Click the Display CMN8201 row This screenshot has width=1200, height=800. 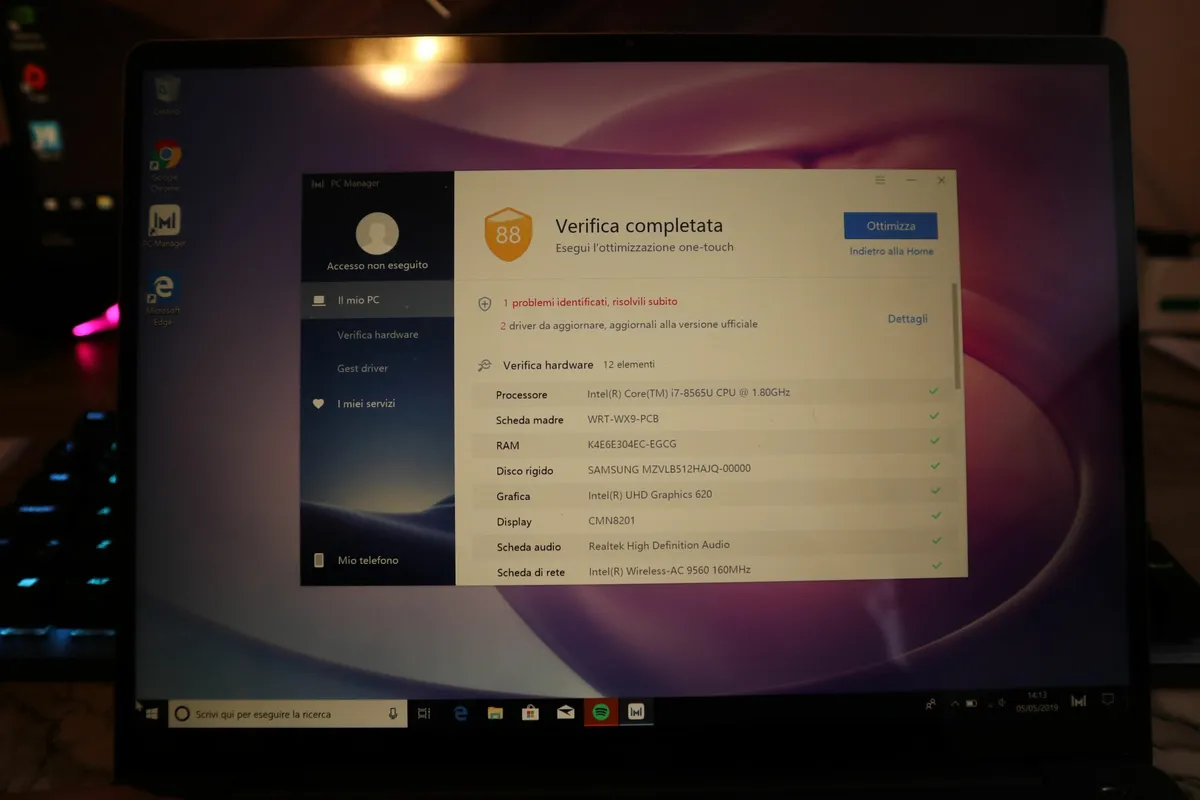(x=716, y=521)
